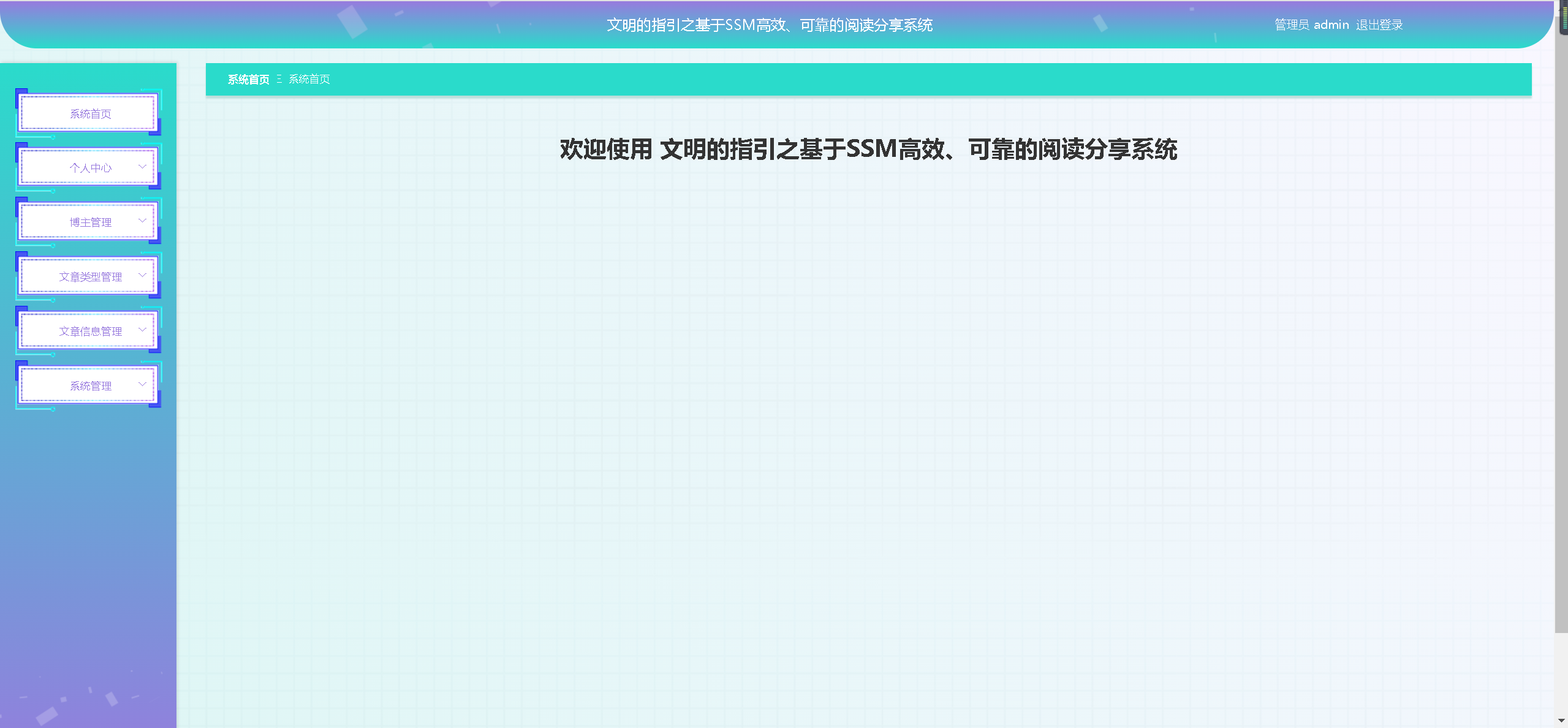This screenshot has height=728, width=1568.
Task: Select the 个人中心 sidebar menu label
Action: [90, 168]
